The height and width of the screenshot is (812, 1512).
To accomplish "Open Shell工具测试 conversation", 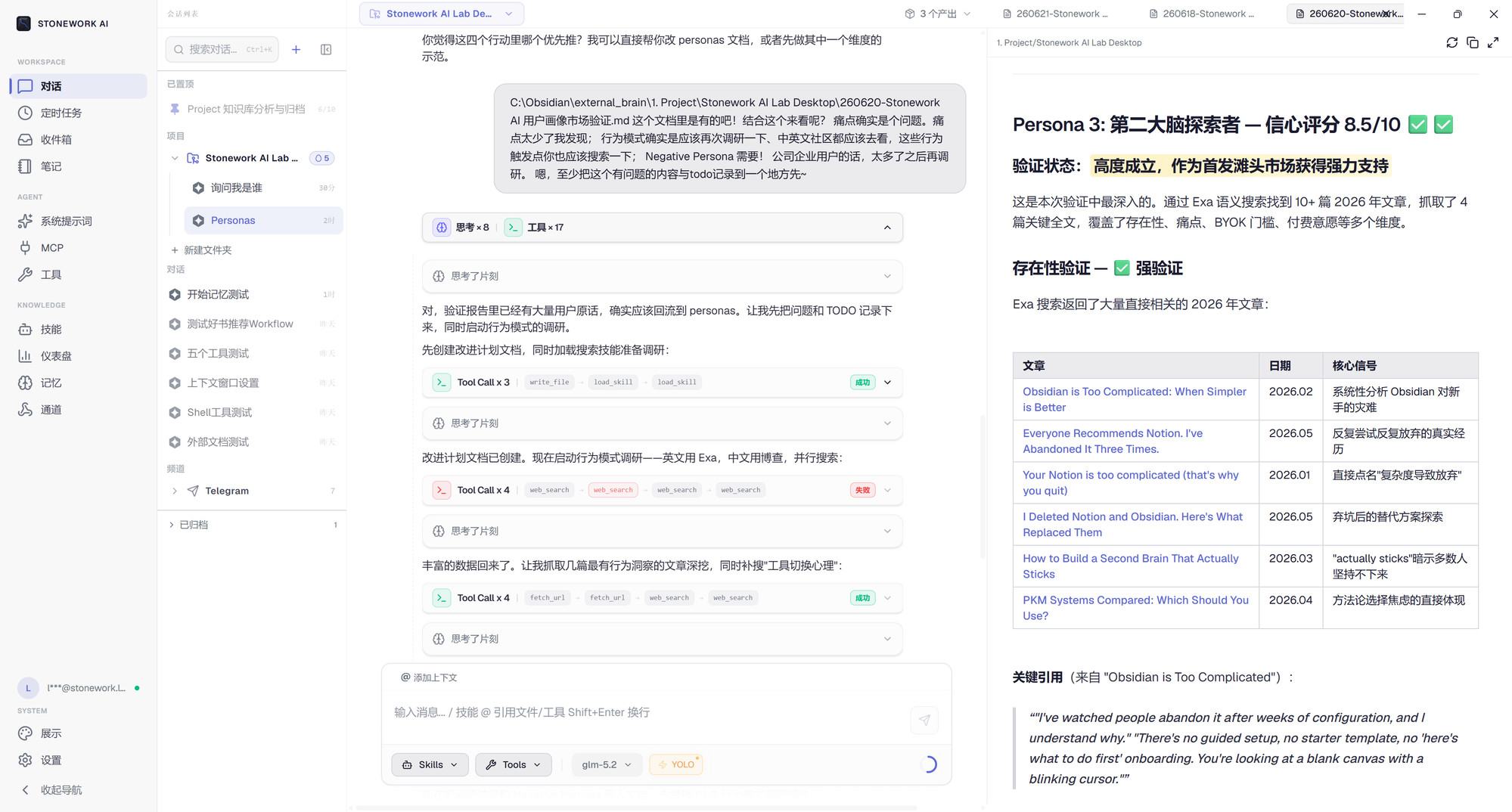I will [252, 412].
